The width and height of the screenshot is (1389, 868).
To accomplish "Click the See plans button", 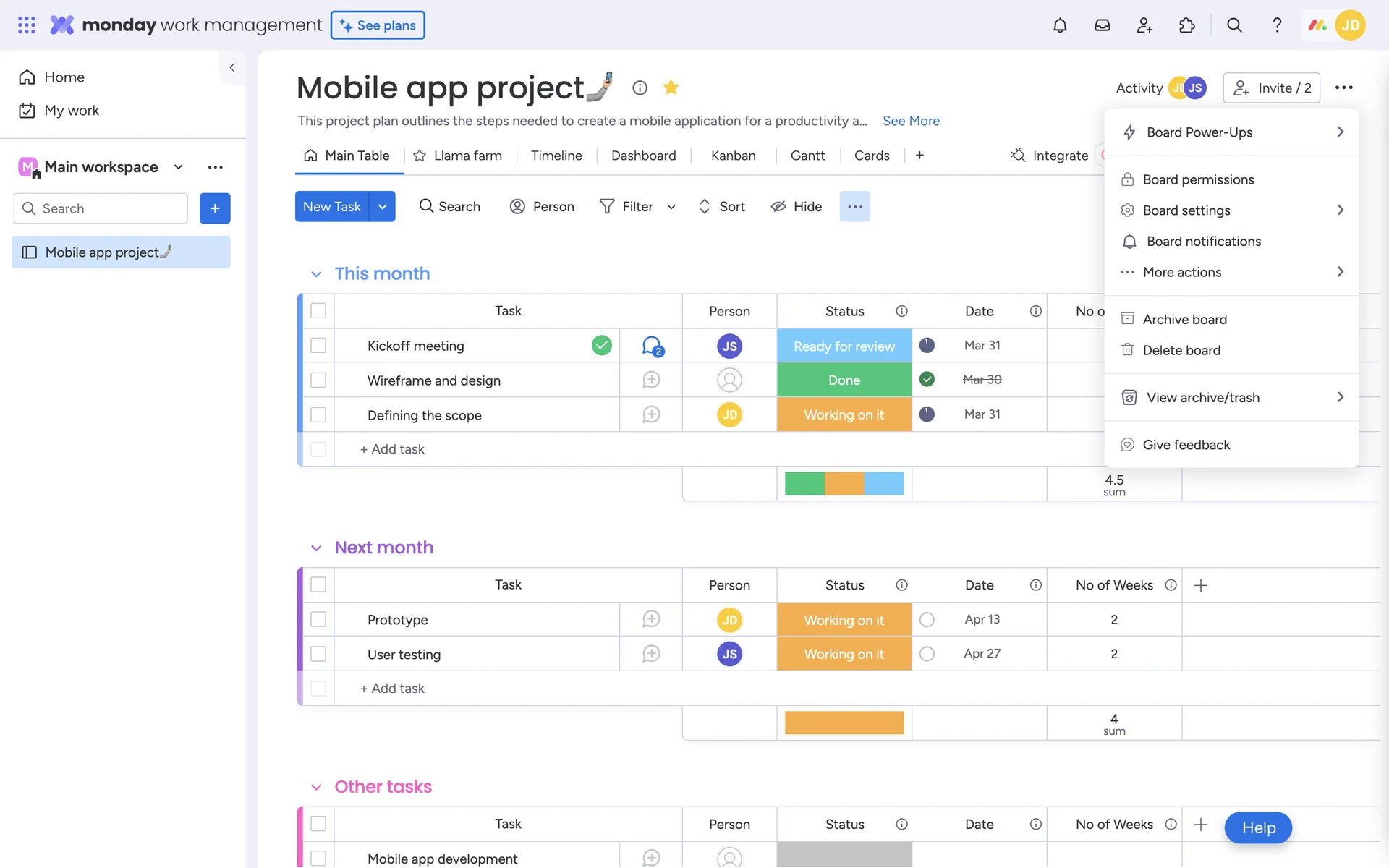I will pyautogui.click(x=378, y=25).
